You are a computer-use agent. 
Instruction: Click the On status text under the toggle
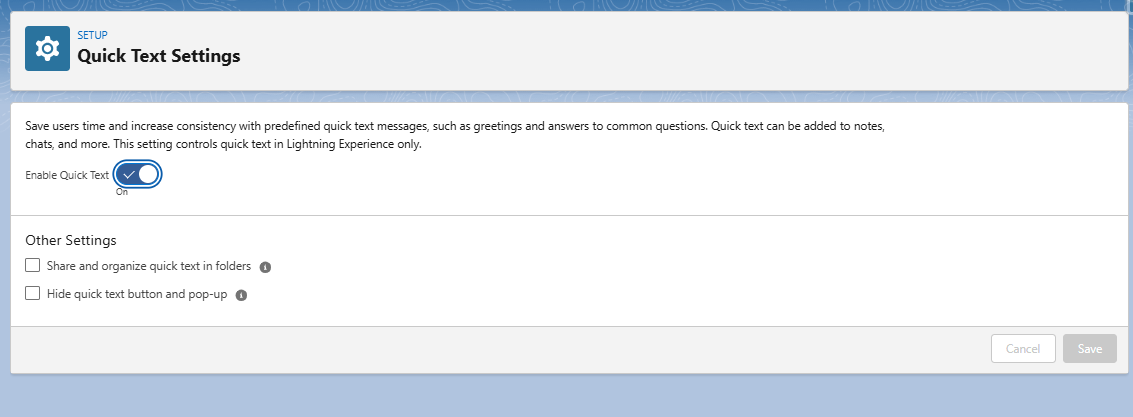tap(122, 192)
